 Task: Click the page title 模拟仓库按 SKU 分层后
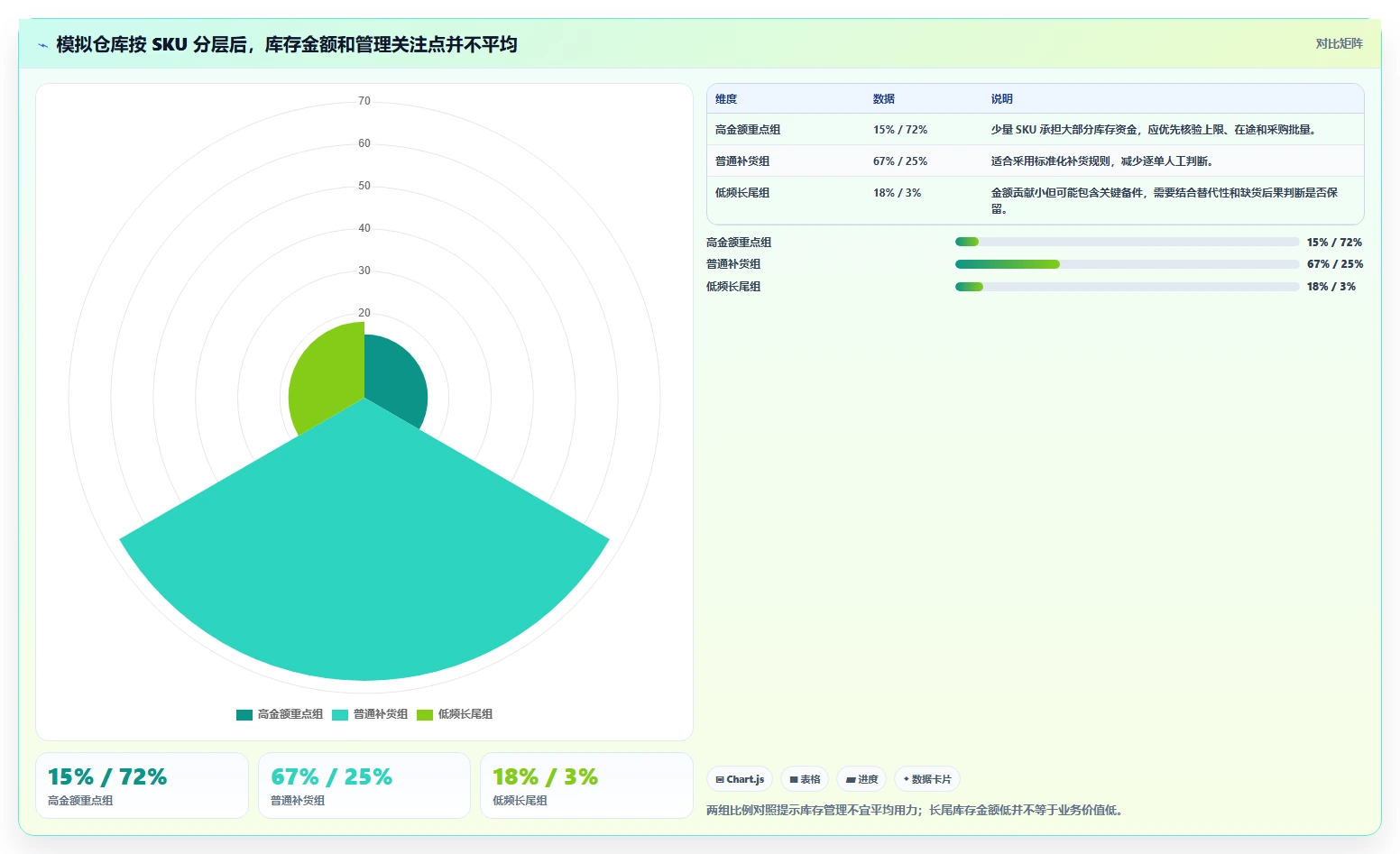(287, 44)
